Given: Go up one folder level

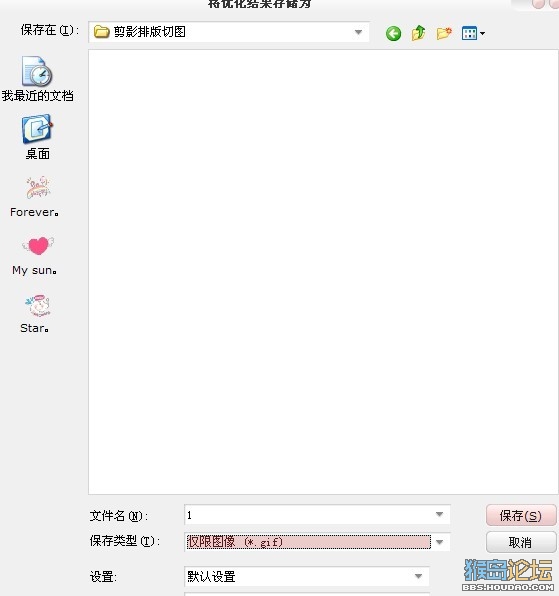Looking at the screenshot, I should point(418,33).
